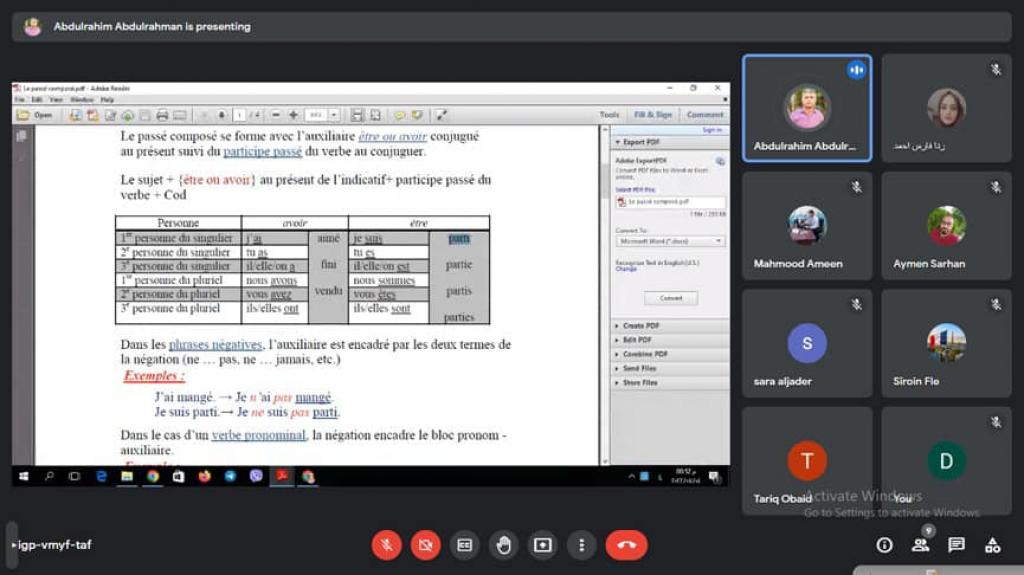Follow the 'participe passé' link
Image resolution: width=1024 pixels, height=575 pixels.
coord(262,152)
